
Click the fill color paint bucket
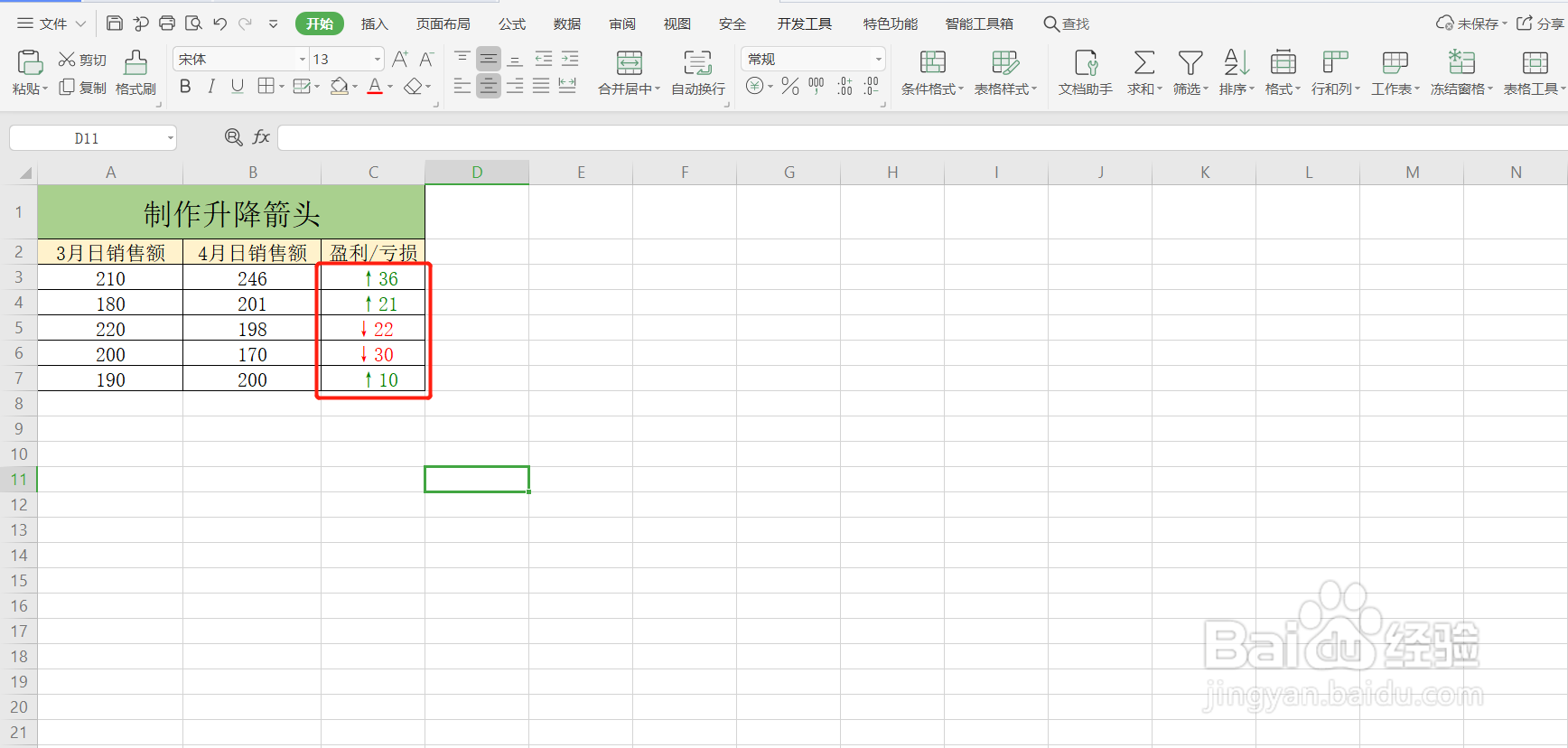340,86
